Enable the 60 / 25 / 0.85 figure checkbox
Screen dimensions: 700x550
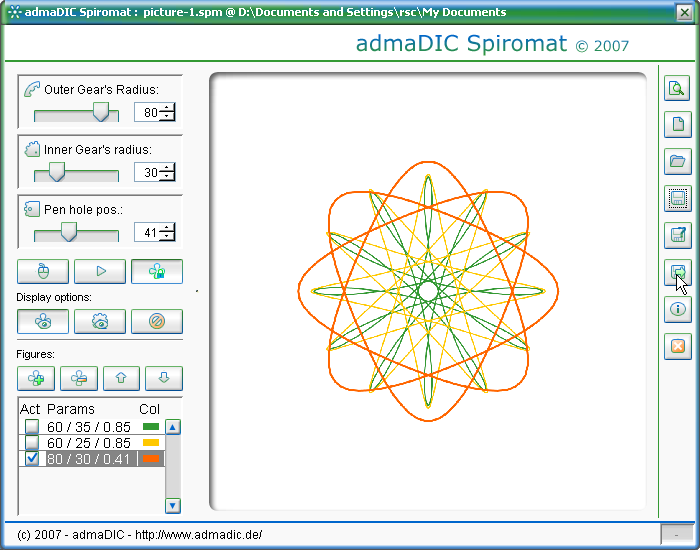pyautogui.click(x=32, y=442)
